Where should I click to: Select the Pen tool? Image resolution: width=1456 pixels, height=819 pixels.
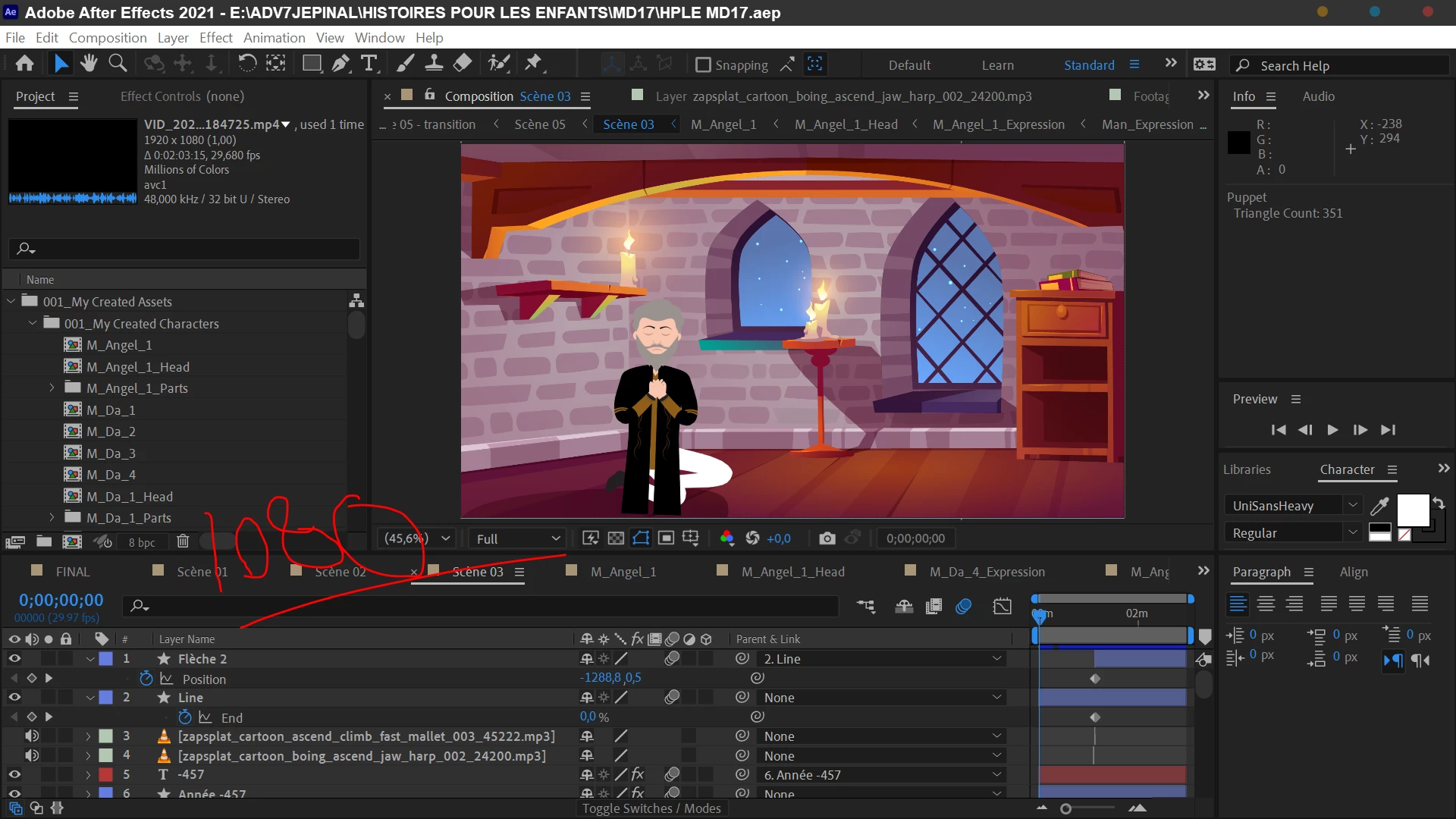[340, 64]
